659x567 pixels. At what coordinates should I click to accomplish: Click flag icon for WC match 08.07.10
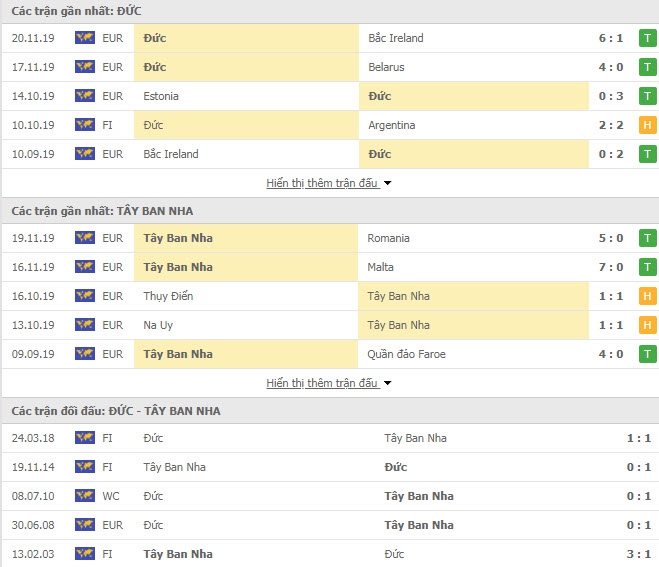click(84, 496)
